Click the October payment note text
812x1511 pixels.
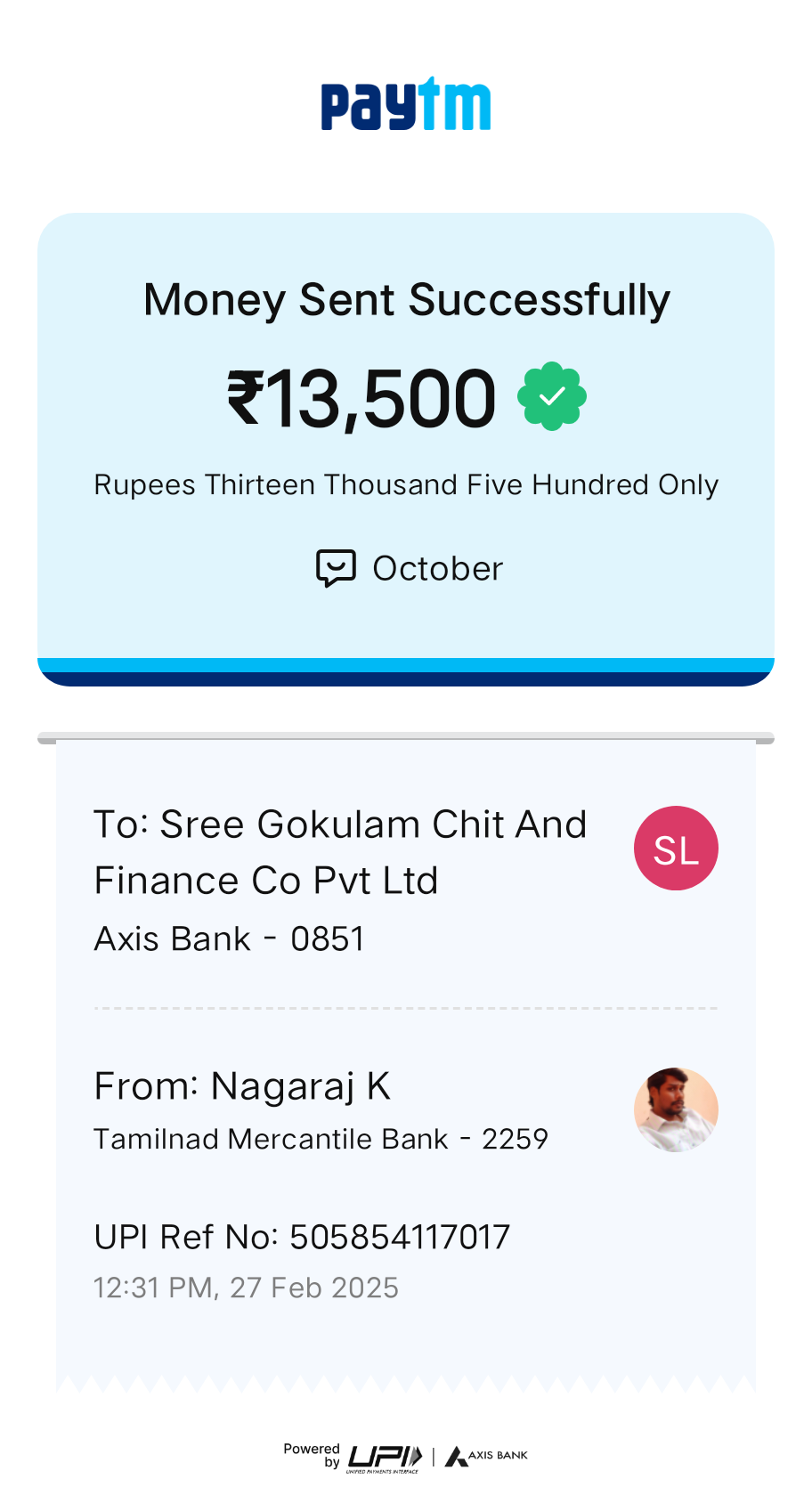[437, 569]
